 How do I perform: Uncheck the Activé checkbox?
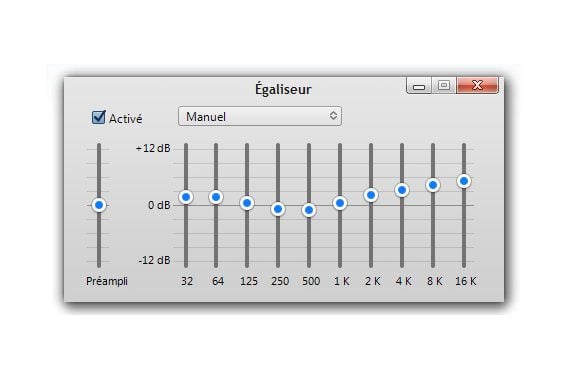(99, 117)
